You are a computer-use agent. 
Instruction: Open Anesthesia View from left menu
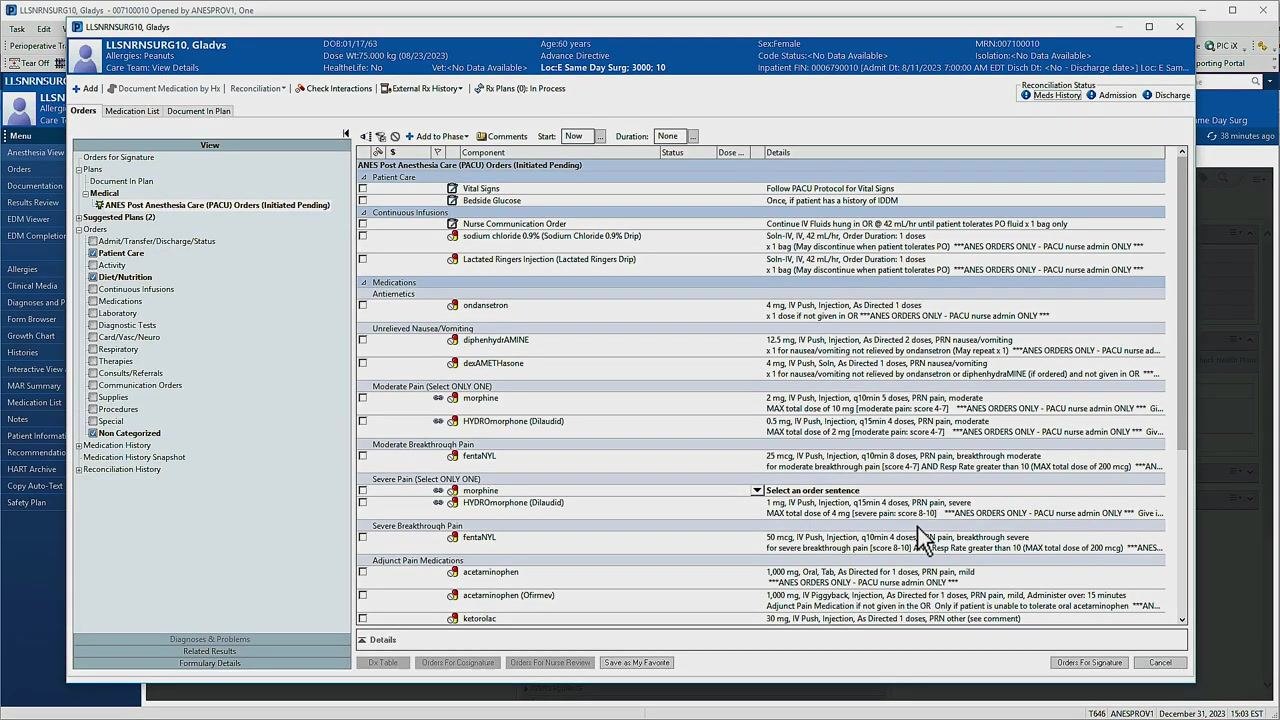(x=35, y=153)
